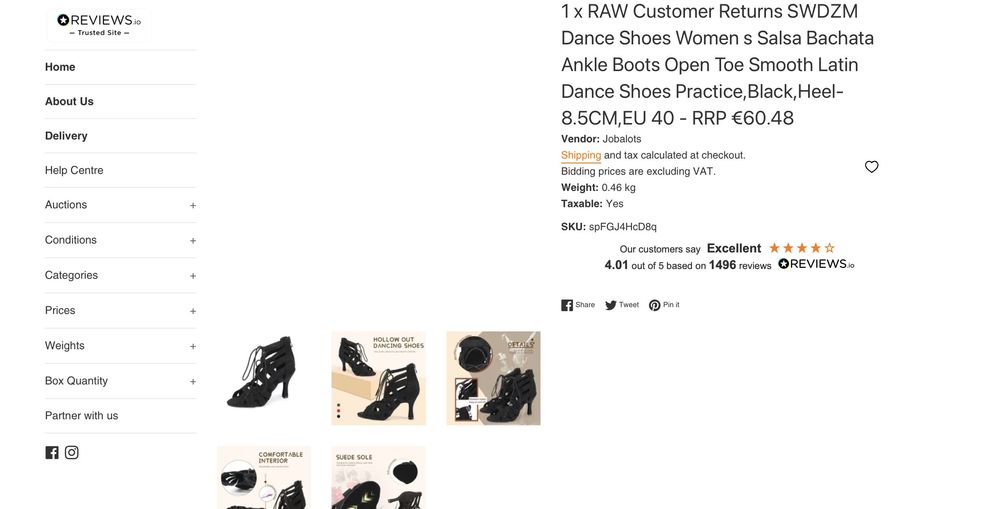
Task: Click the Reviews.io Trusted Site logo
Action: coord(99,24)
